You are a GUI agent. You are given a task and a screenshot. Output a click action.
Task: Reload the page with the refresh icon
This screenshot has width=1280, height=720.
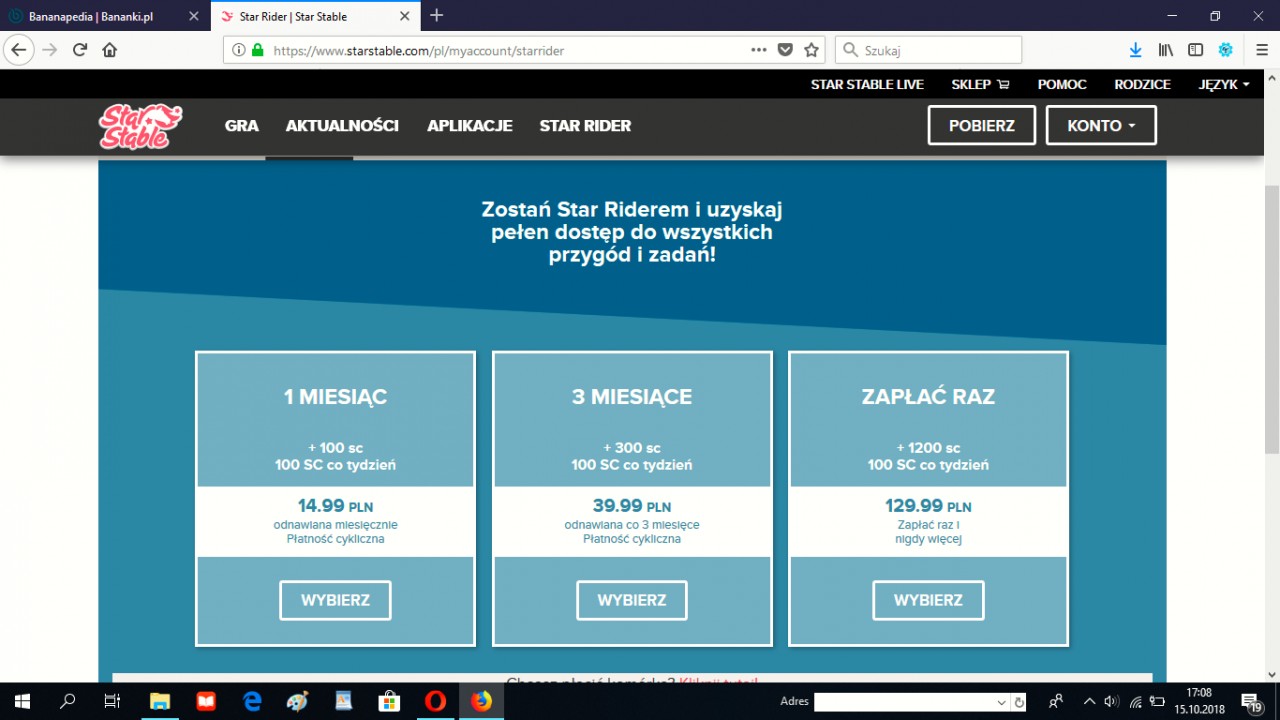point(80,49)
